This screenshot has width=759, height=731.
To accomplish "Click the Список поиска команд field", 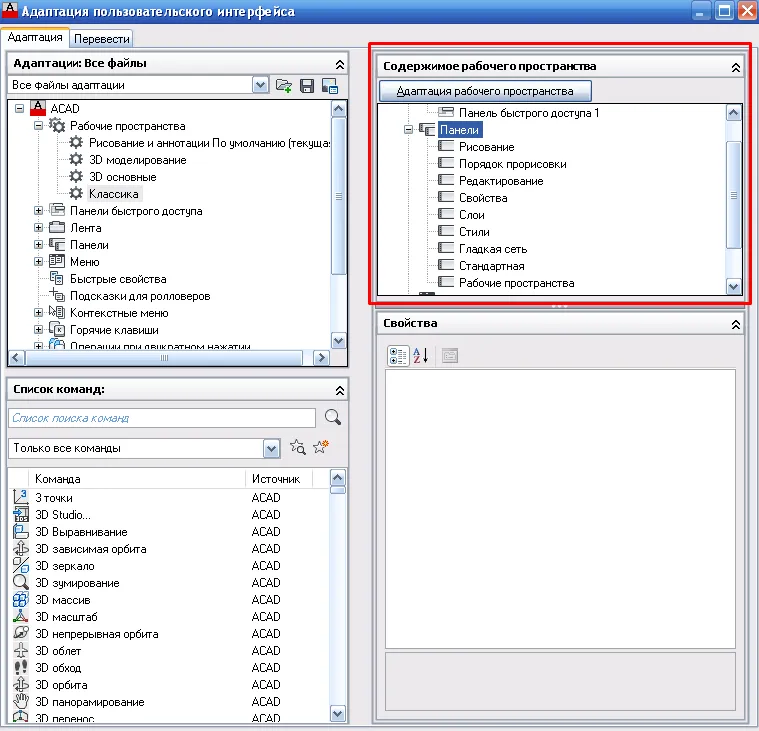I will coord(162,418).
